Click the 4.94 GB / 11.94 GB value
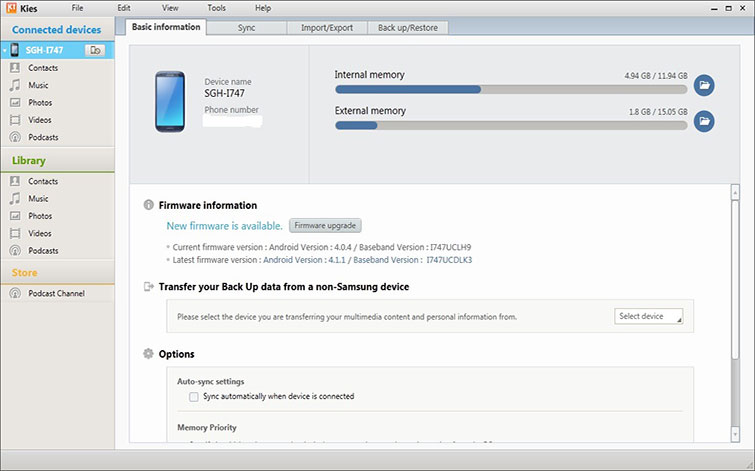This screenshot has width=755, height=471. tap(656, 76)
